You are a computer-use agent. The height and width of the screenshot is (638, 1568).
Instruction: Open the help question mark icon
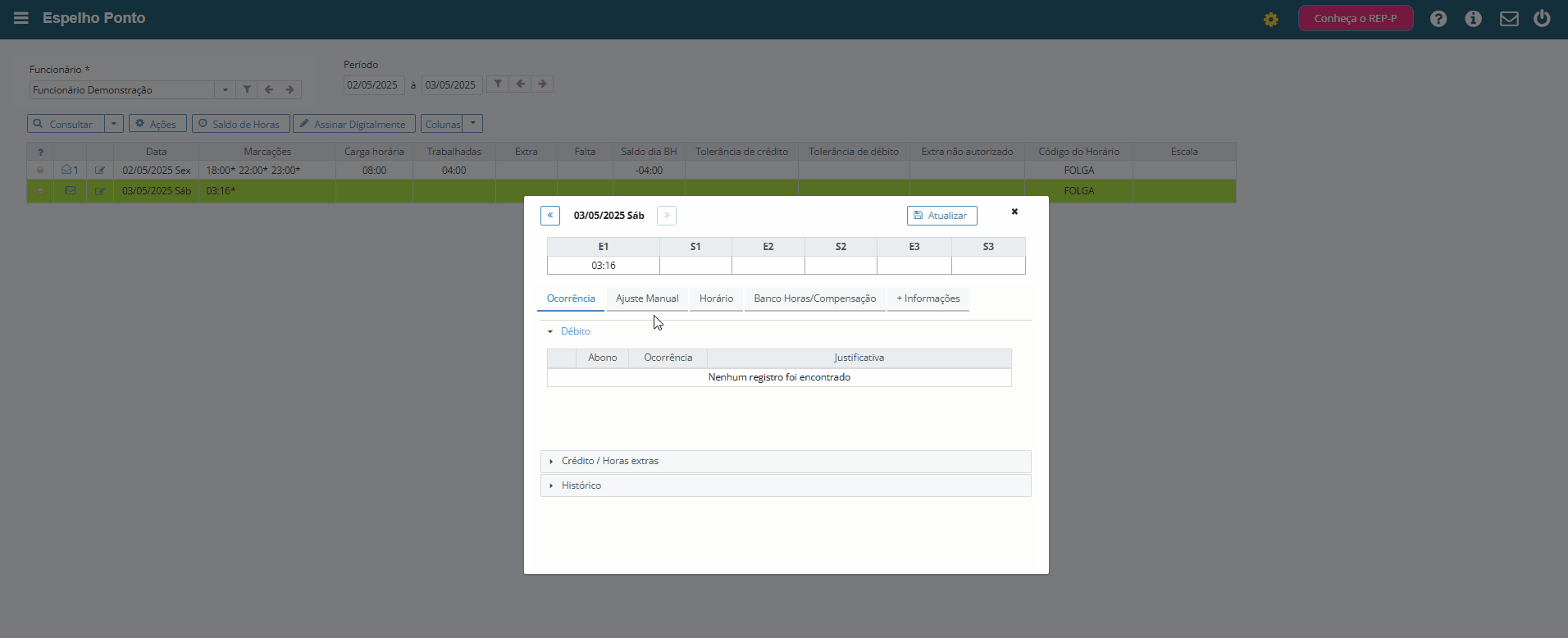tap(1438, 19)
